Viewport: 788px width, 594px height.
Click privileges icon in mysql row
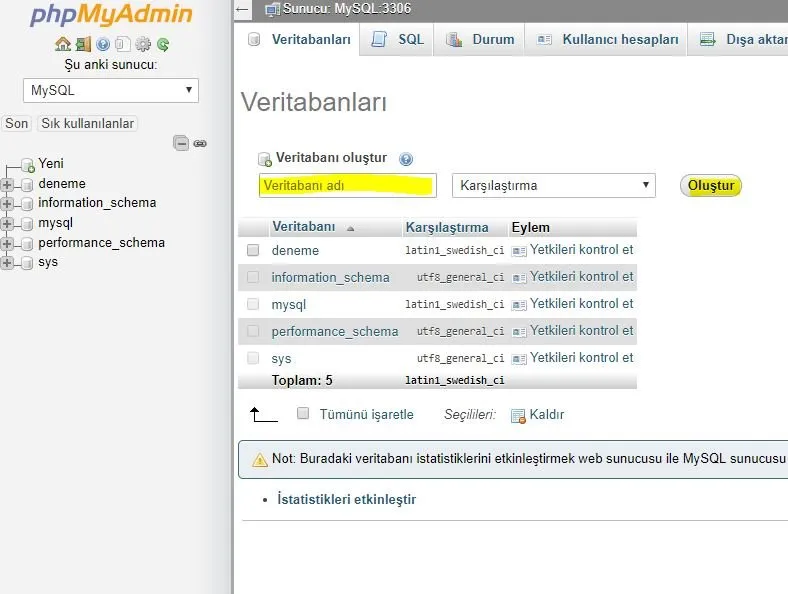[x=519, y=305]
